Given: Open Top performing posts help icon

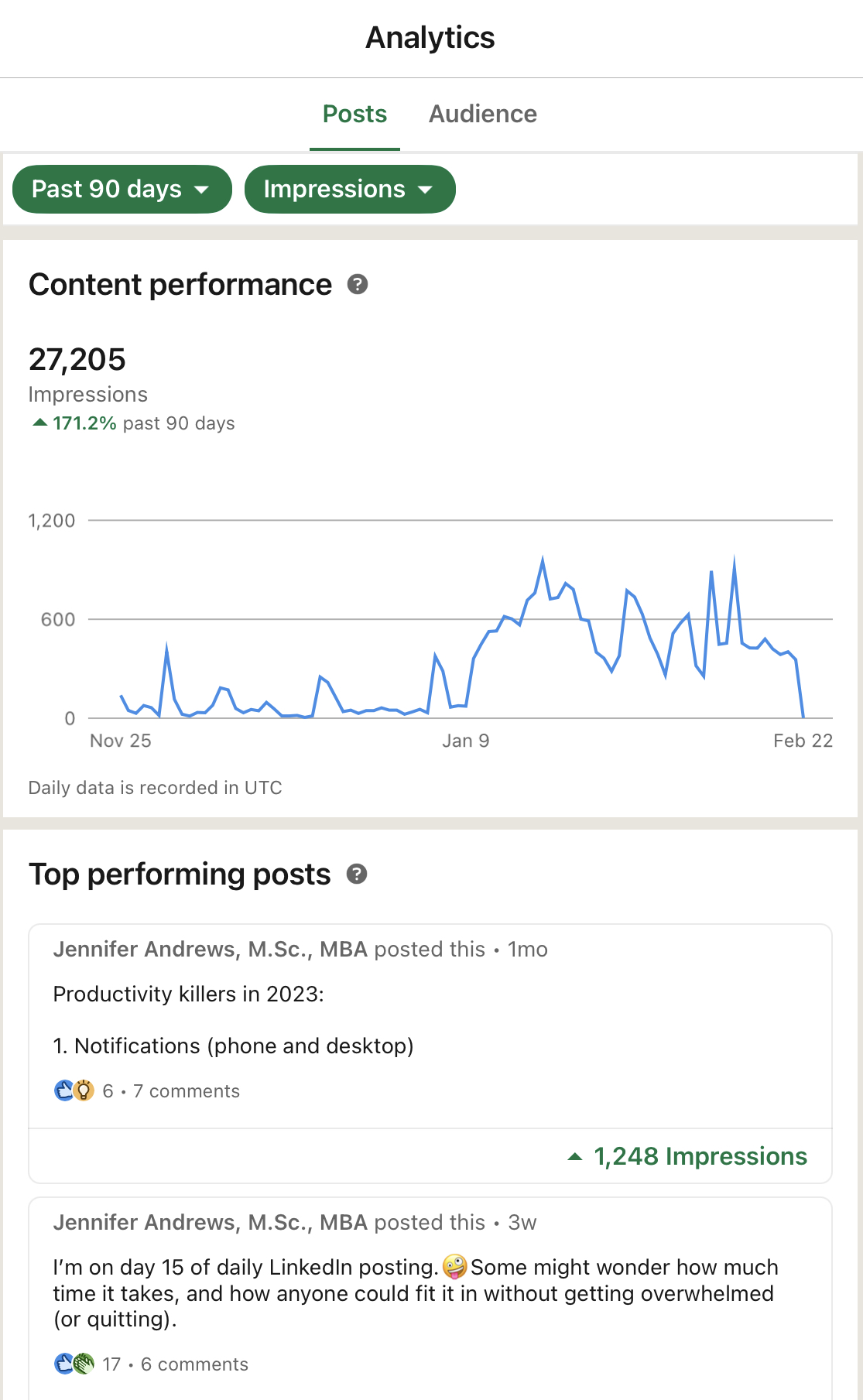Looking at the screenshot, I should click(357, 875).
